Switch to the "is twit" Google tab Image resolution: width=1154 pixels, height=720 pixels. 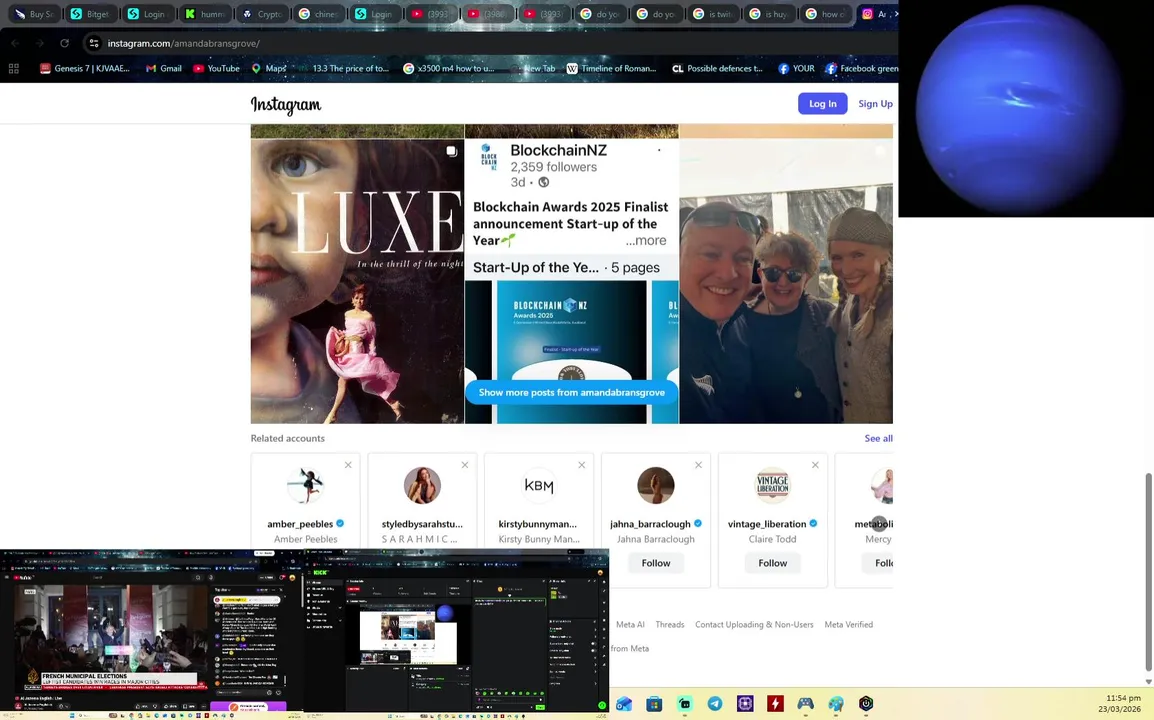[714, 14]
